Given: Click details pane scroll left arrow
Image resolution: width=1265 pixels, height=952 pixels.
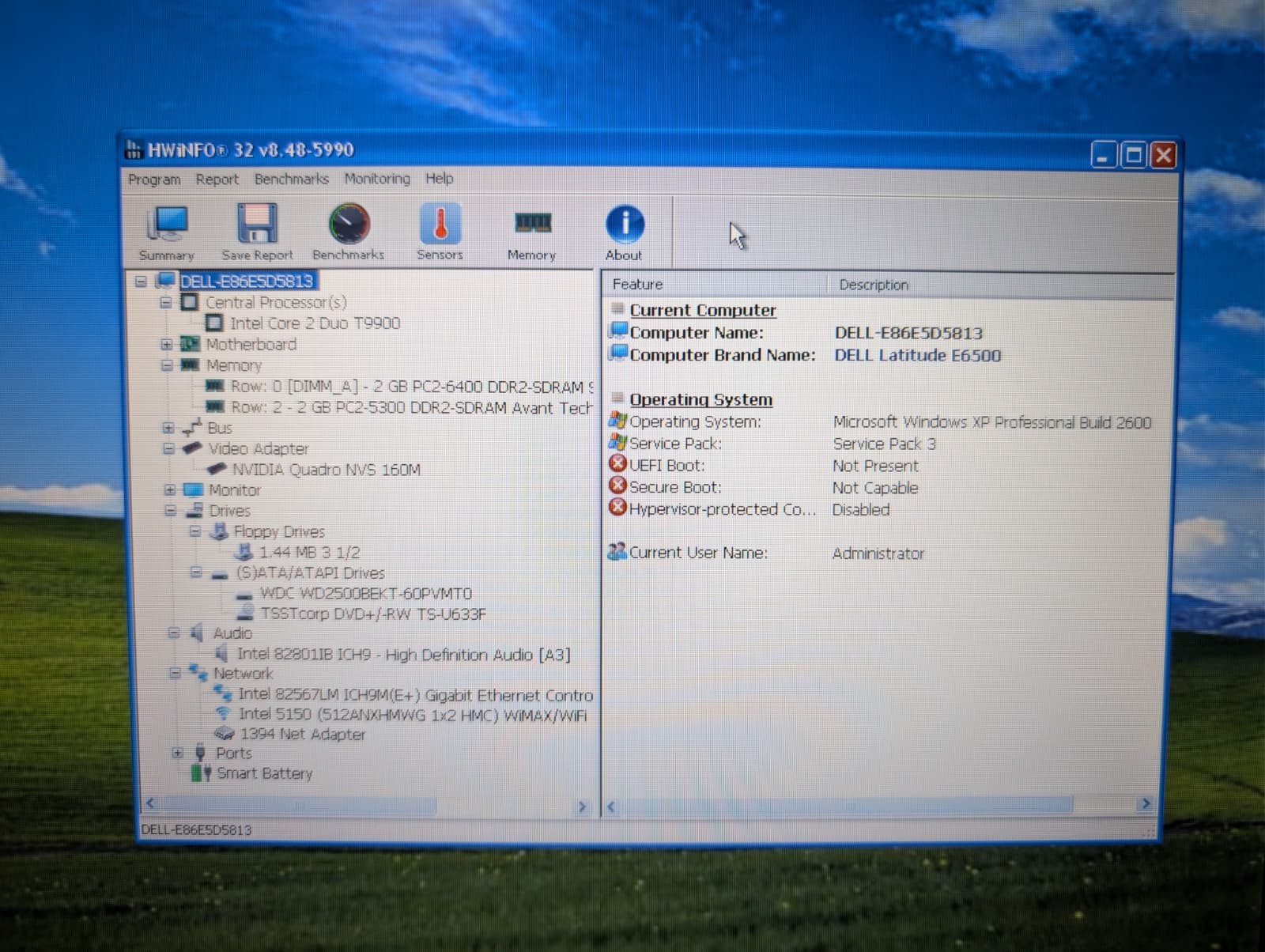Looking at the screenshot, I should coord(610,807).
